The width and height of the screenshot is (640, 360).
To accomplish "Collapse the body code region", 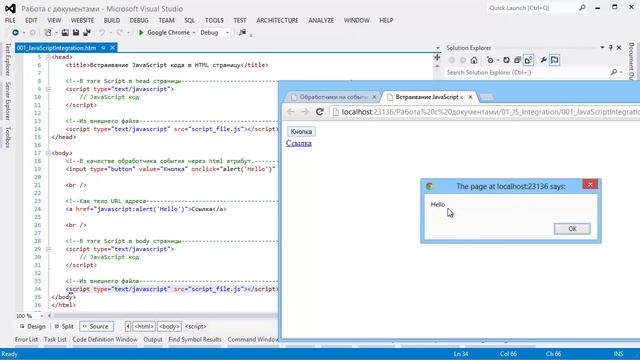I will pos(48,153).
